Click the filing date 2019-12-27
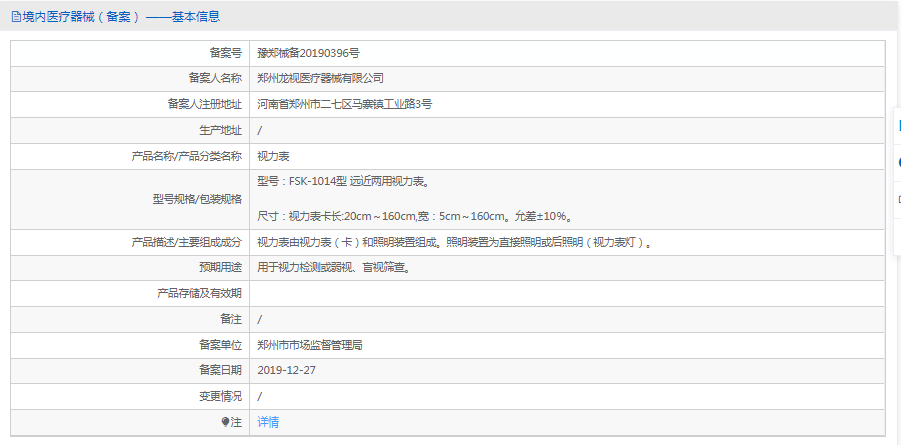 [x=287, y=370]
